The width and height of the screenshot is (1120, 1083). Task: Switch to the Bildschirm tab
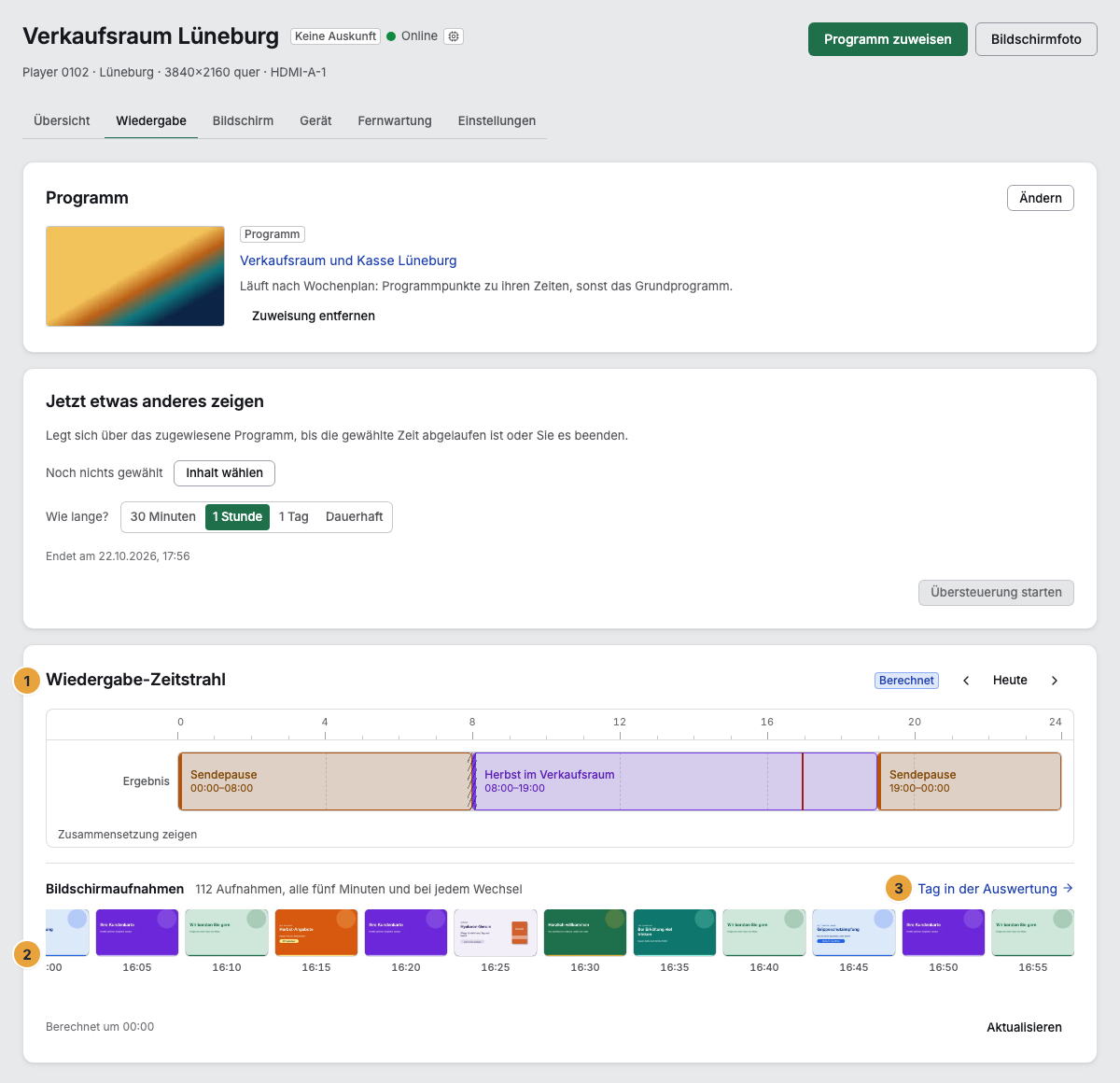[x=243, y=120]
